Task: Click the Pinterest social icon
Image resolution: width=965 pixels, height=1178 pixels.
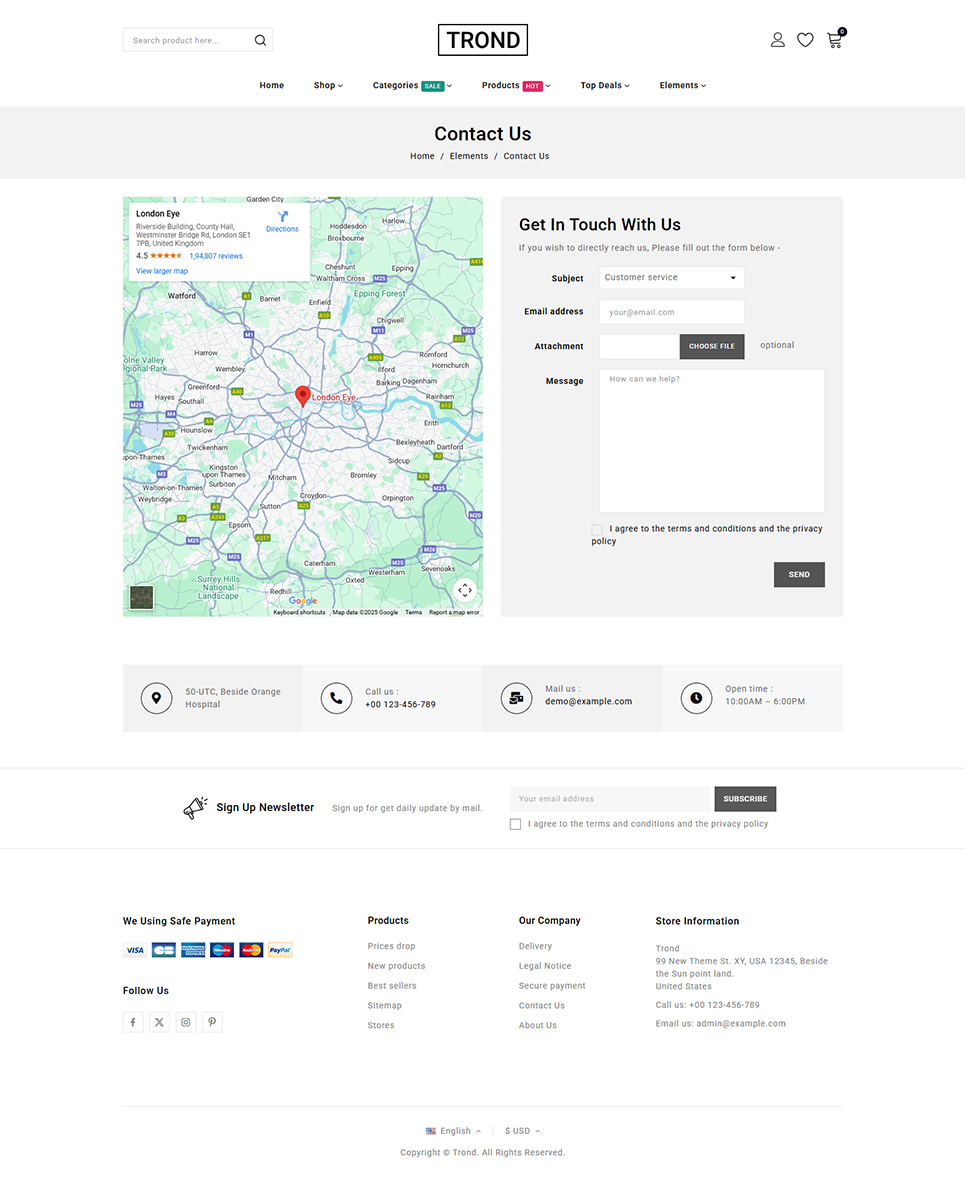Action: [x=212, y=1022]
